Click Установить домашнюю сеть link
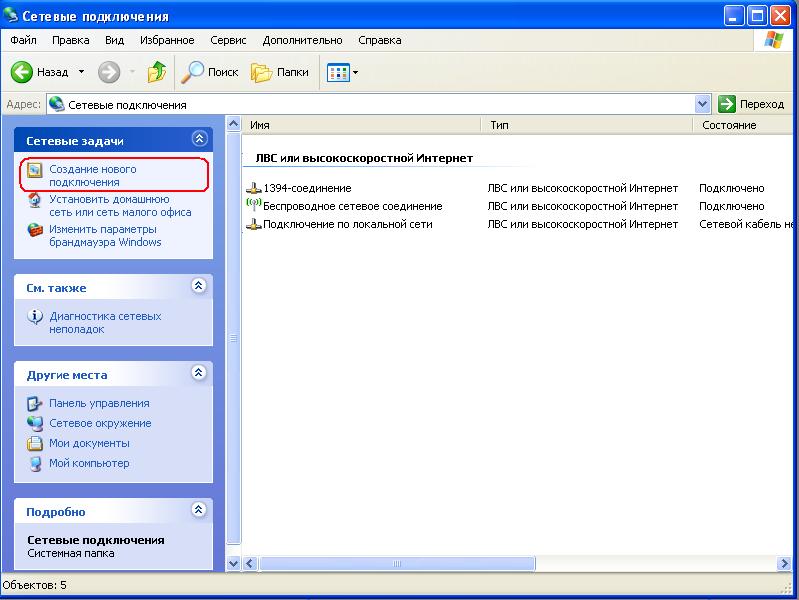The height and width of the screenshot is (600, 799). tap(120, 205)
